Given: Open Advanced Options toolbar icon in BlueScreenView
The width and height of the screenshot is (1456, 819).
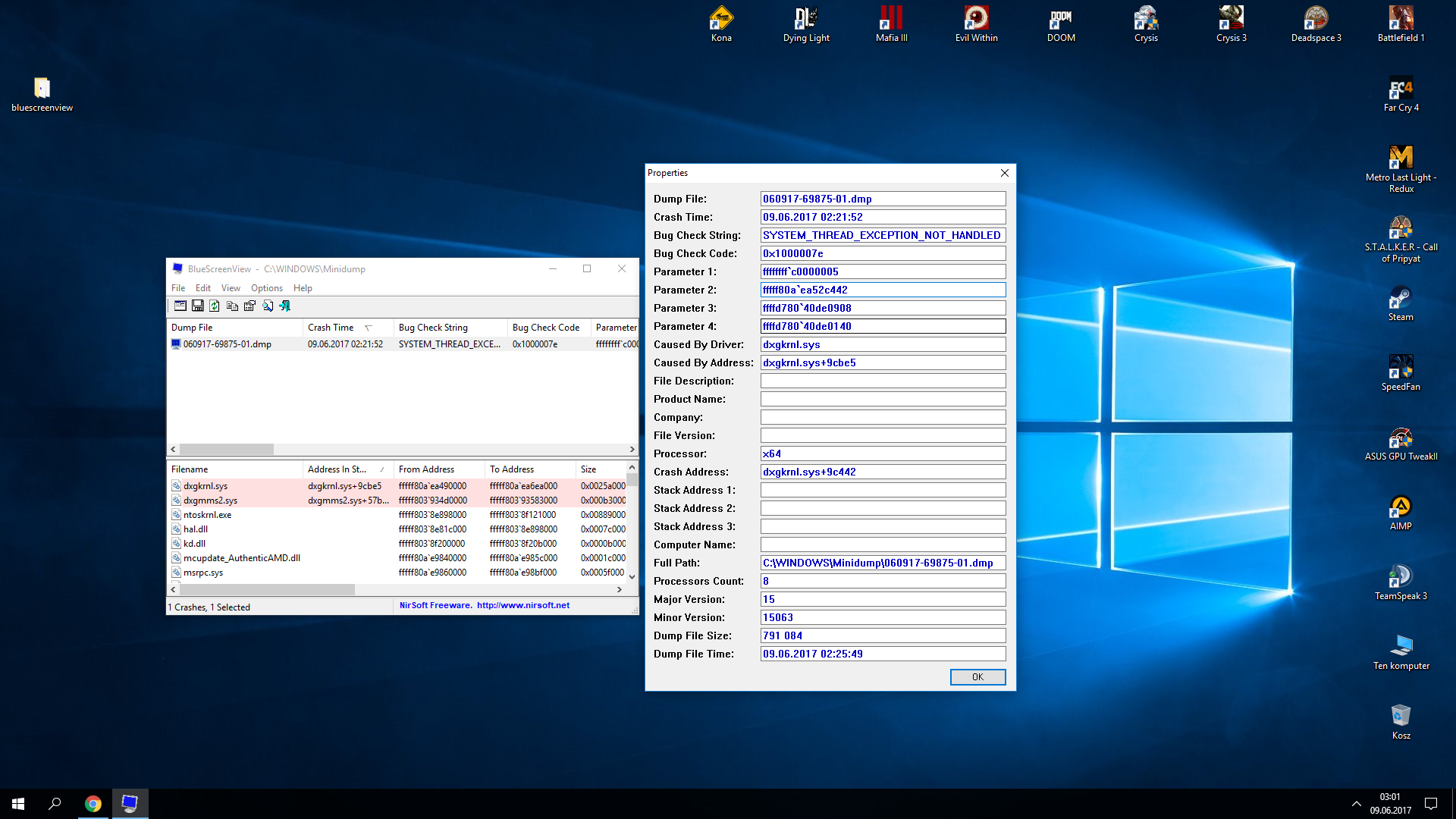Looking at the screenshot, I should tap(180, 306).
